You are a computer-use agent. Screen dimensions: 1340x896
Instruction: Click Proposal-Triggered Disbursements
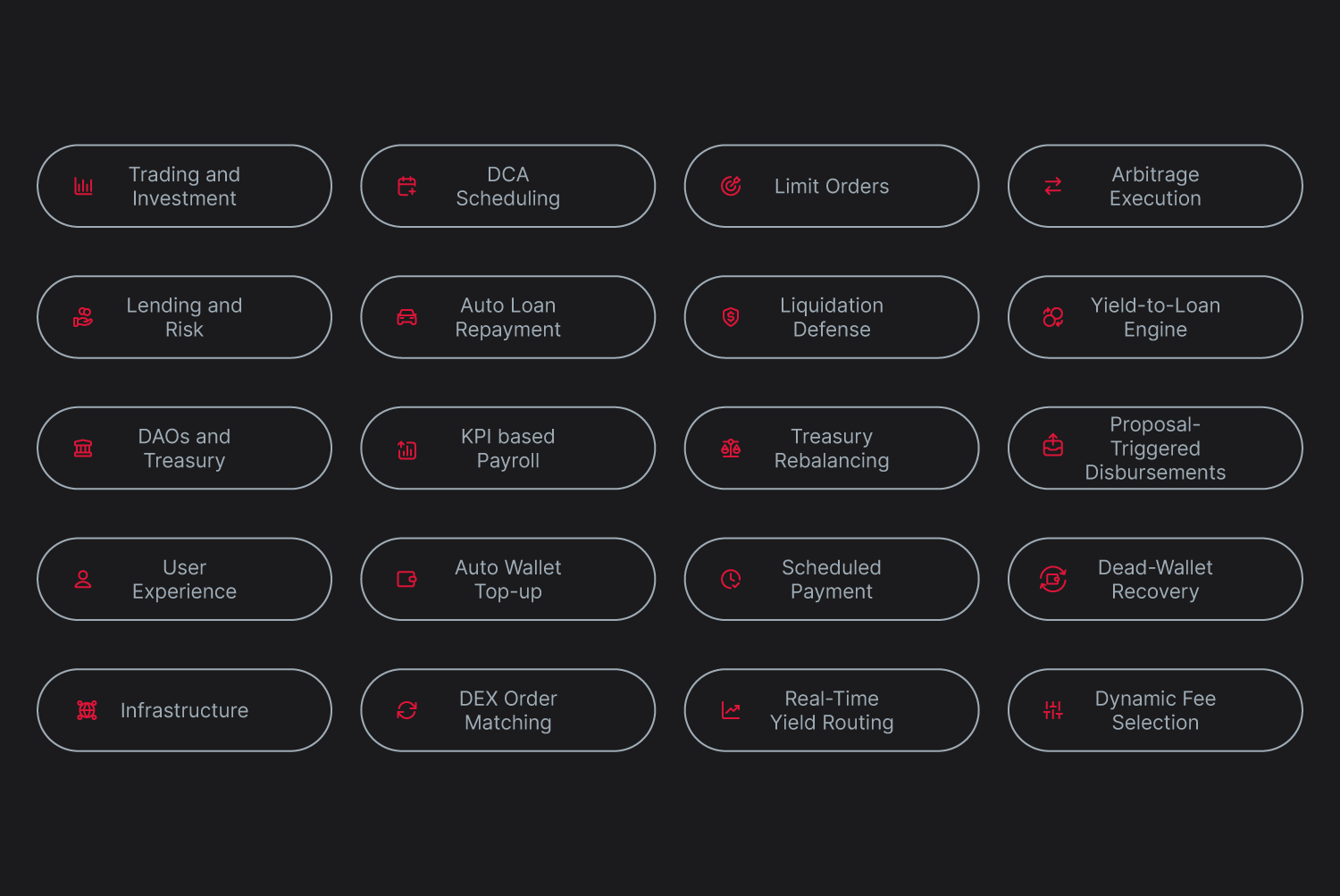[1154, 448]
